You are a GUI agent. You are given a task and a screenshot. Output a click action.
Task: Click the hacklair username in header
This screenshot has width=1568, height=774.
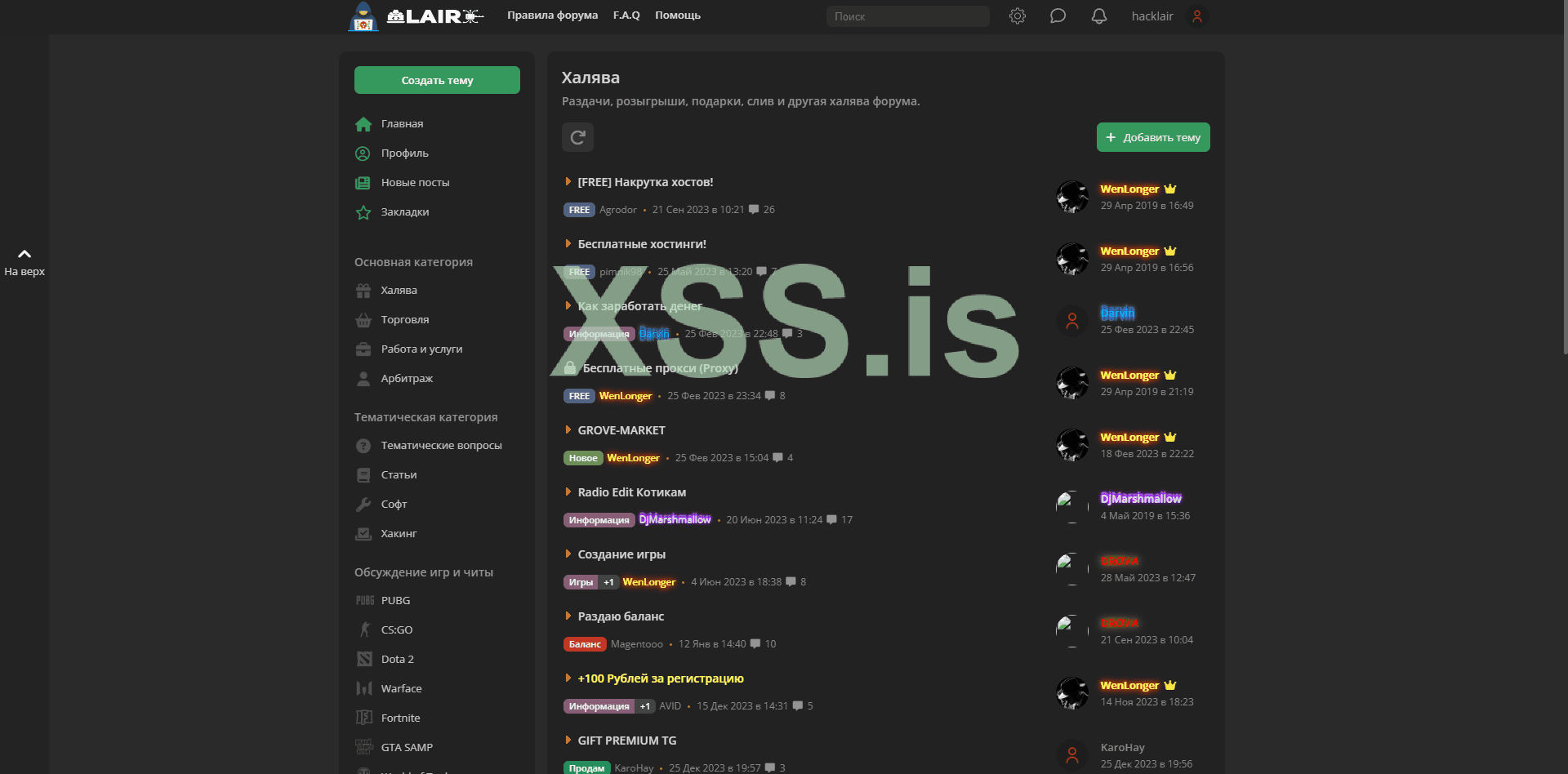tap(1152, 16)
